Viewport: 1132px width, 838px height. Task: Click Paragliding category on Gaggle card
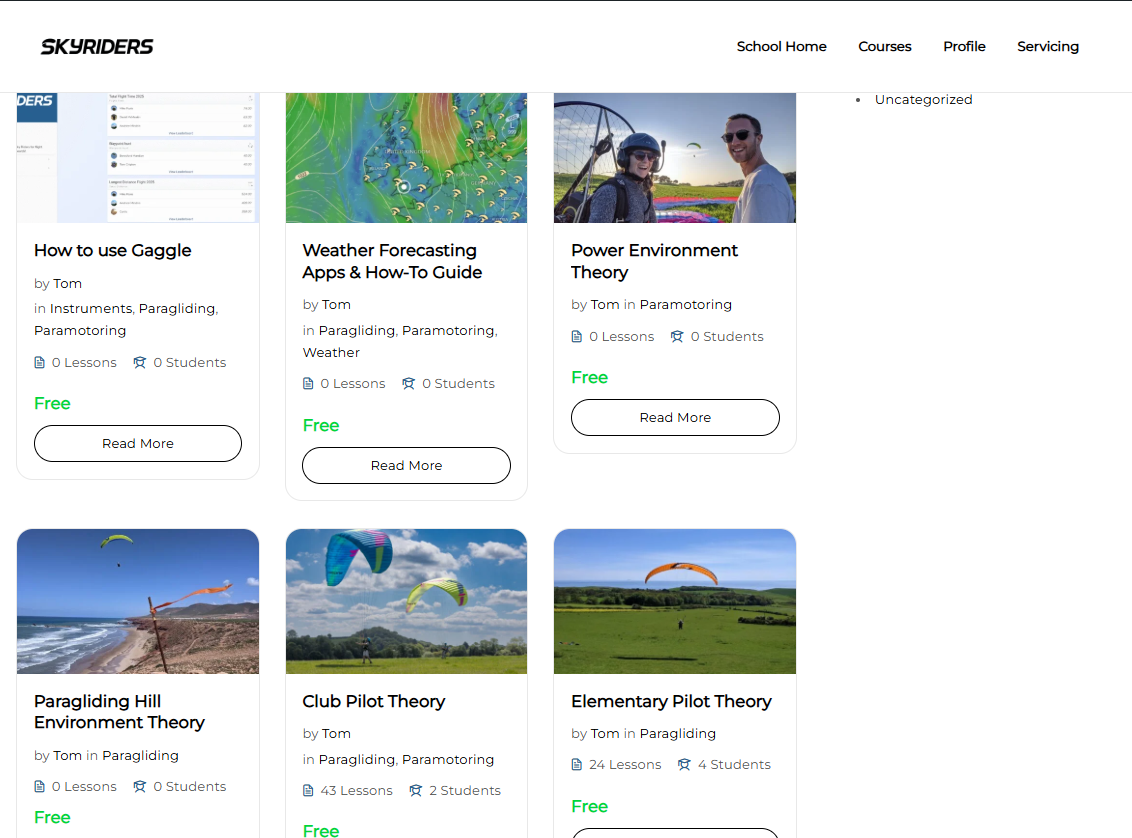click(177, 308)
